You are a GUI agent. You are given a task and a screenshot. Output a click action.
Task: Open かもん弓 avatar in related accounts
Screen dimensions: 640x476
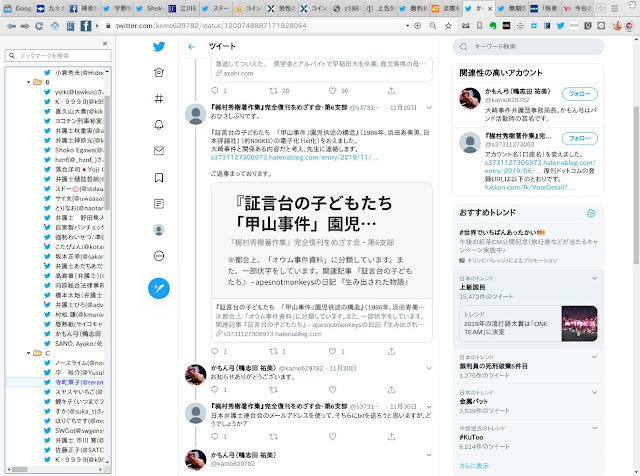pyautogui.click(x=470, y=98)
